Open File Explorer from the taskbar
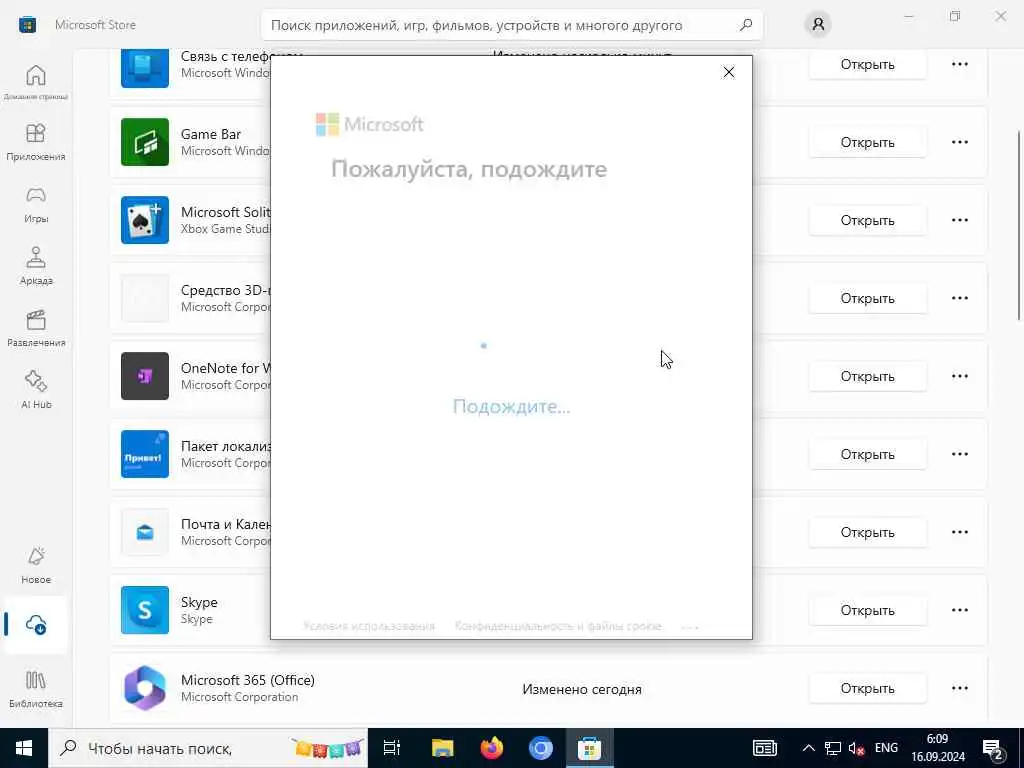The image size is (1024, 768). click(x=442, y=748)
